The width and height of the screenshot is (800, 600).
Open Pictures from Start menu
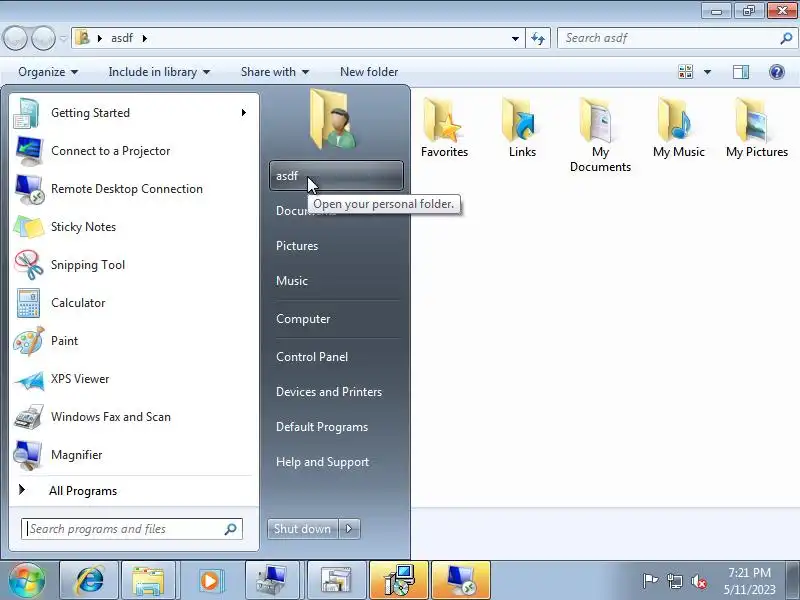[336, 246]
